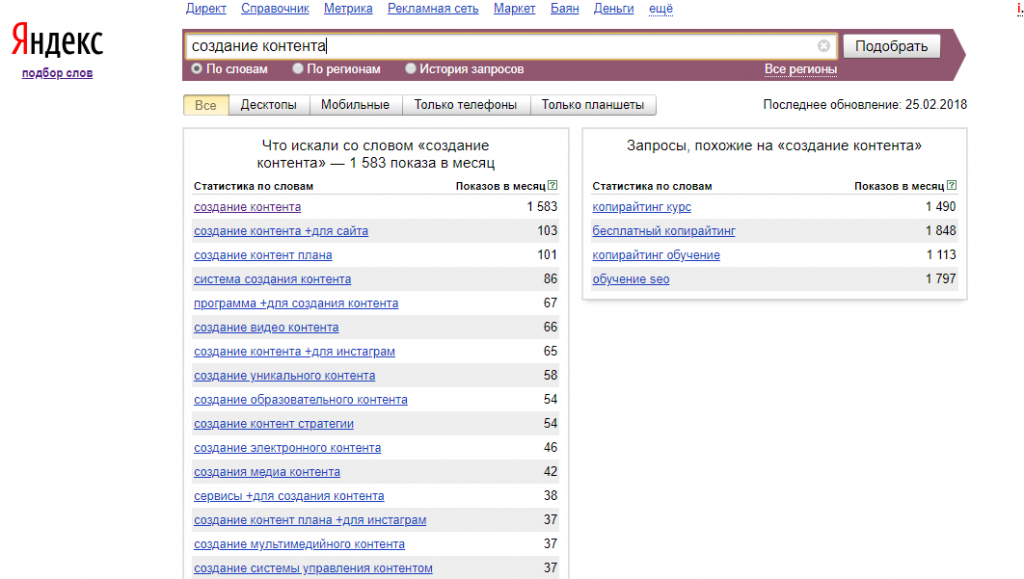This screenshot has width=1024, height=579.
Task: Open создание контента +для инстаграм link
Action: [295, 352]
